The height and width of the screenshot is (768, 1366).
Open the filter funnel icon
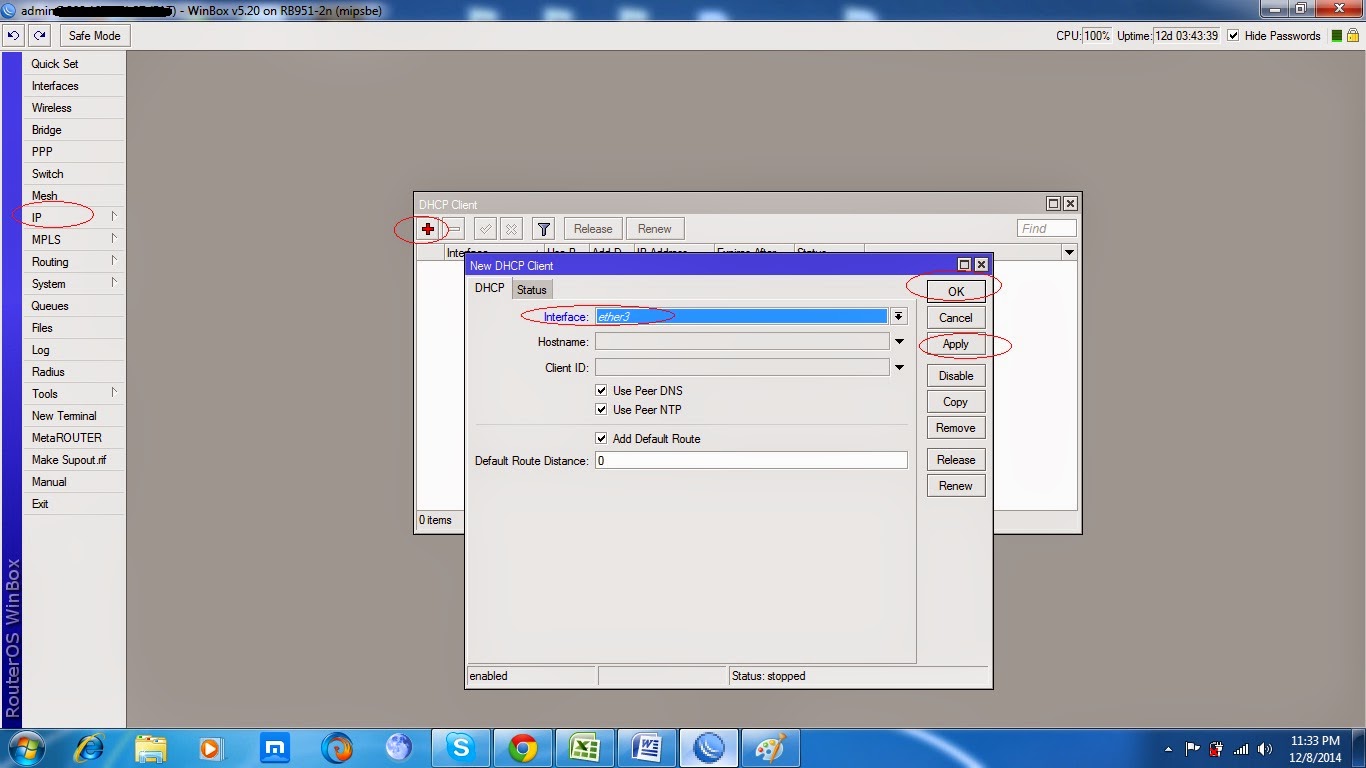pos(543,229)
